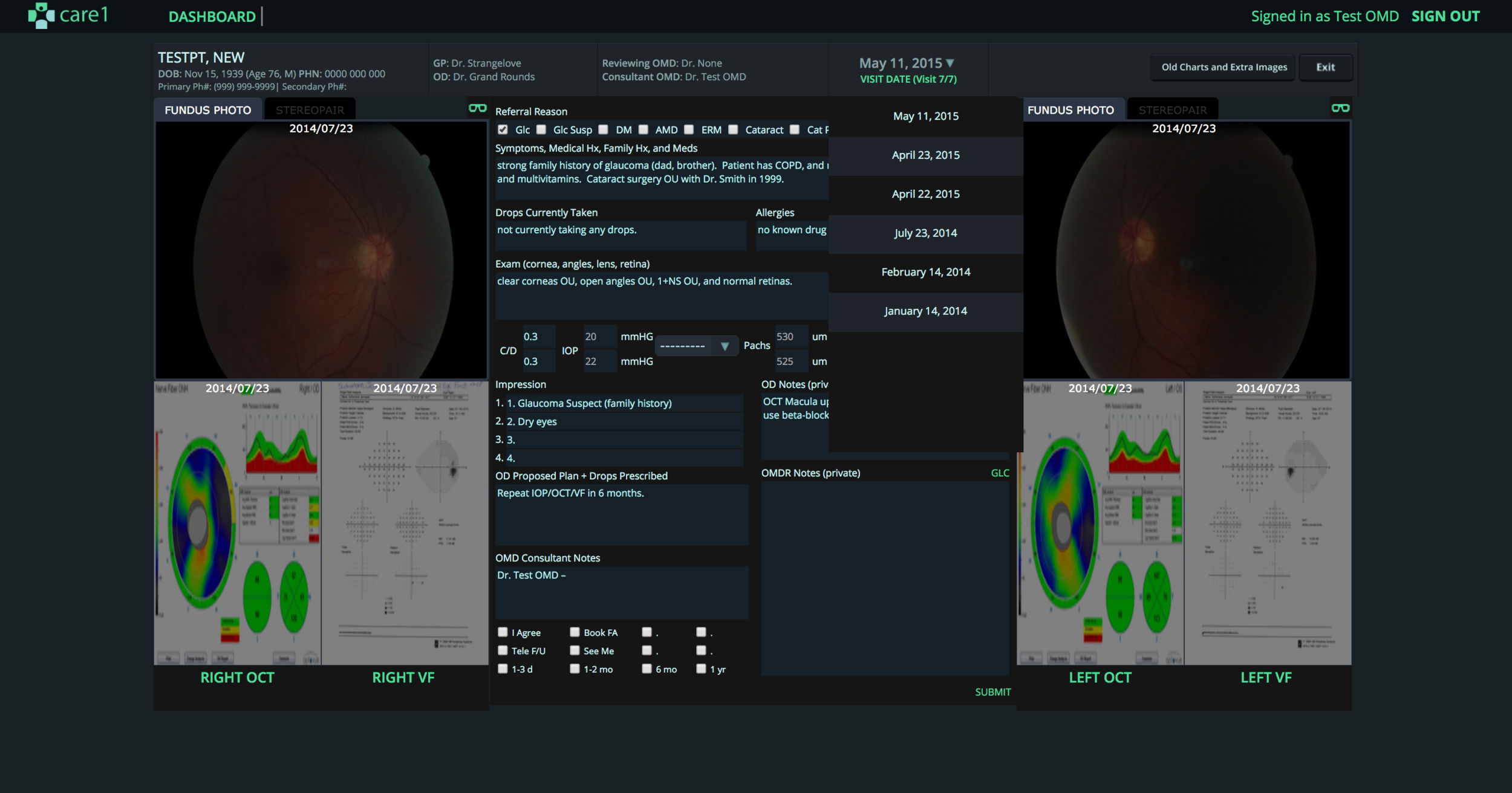Click SIGN OUT link

pyautogui.click(x=1445, y=16)
